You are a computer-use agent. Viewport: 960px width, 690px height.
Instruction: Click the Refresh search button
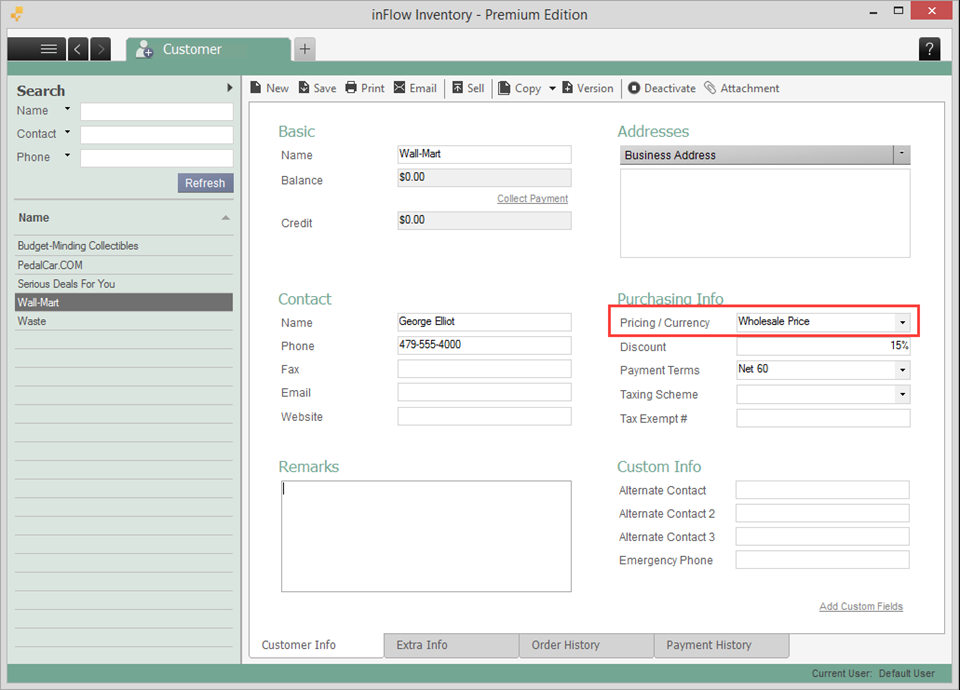coord(205,183)
